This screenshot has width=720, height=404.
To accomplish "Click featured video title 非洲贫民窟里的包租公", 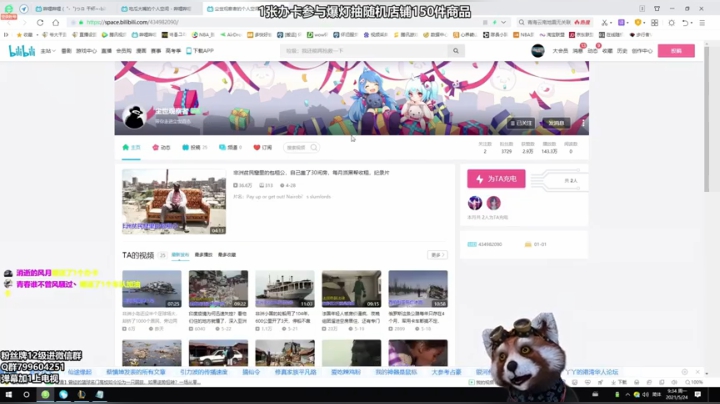I will pos(311,173).
